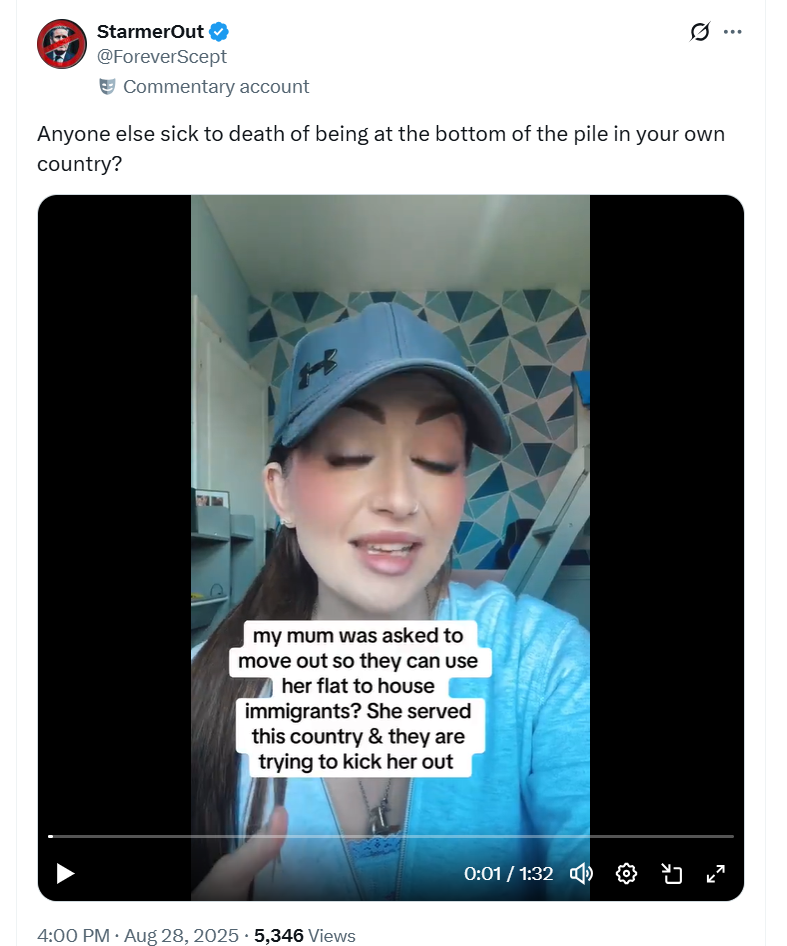The image size is (787, 946).
Task: Seek along the video progress bar
Action: pos(391,836)
